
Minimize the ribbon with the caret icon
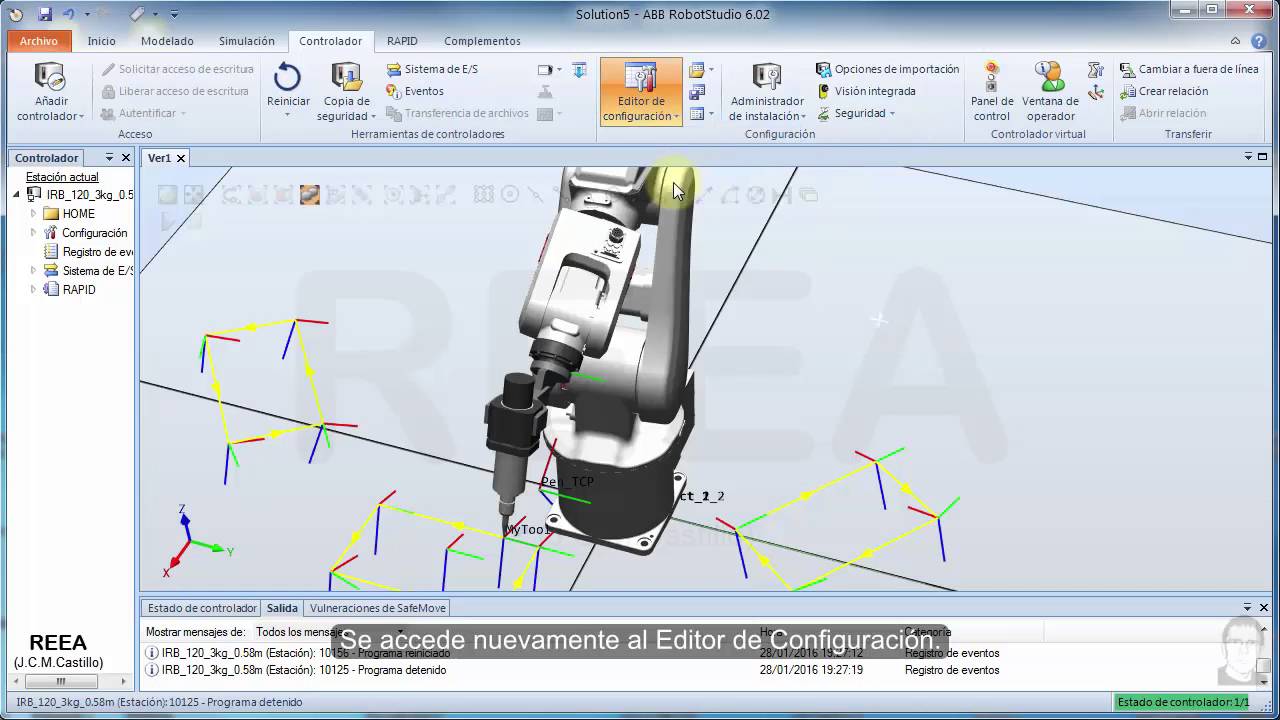tap(1236, 41)
